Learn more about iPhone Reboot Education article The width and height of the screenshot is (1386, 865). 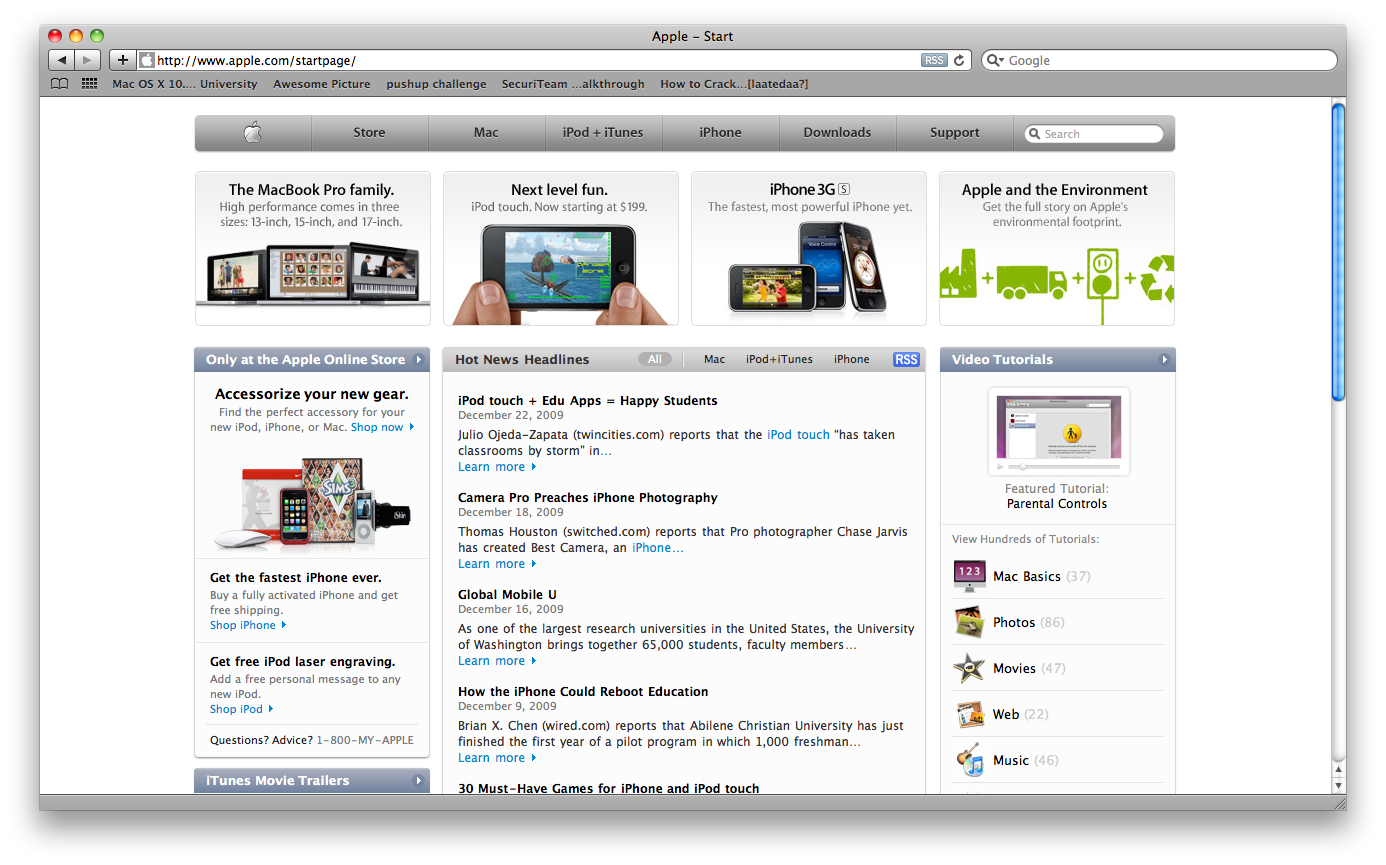point(491,758)
